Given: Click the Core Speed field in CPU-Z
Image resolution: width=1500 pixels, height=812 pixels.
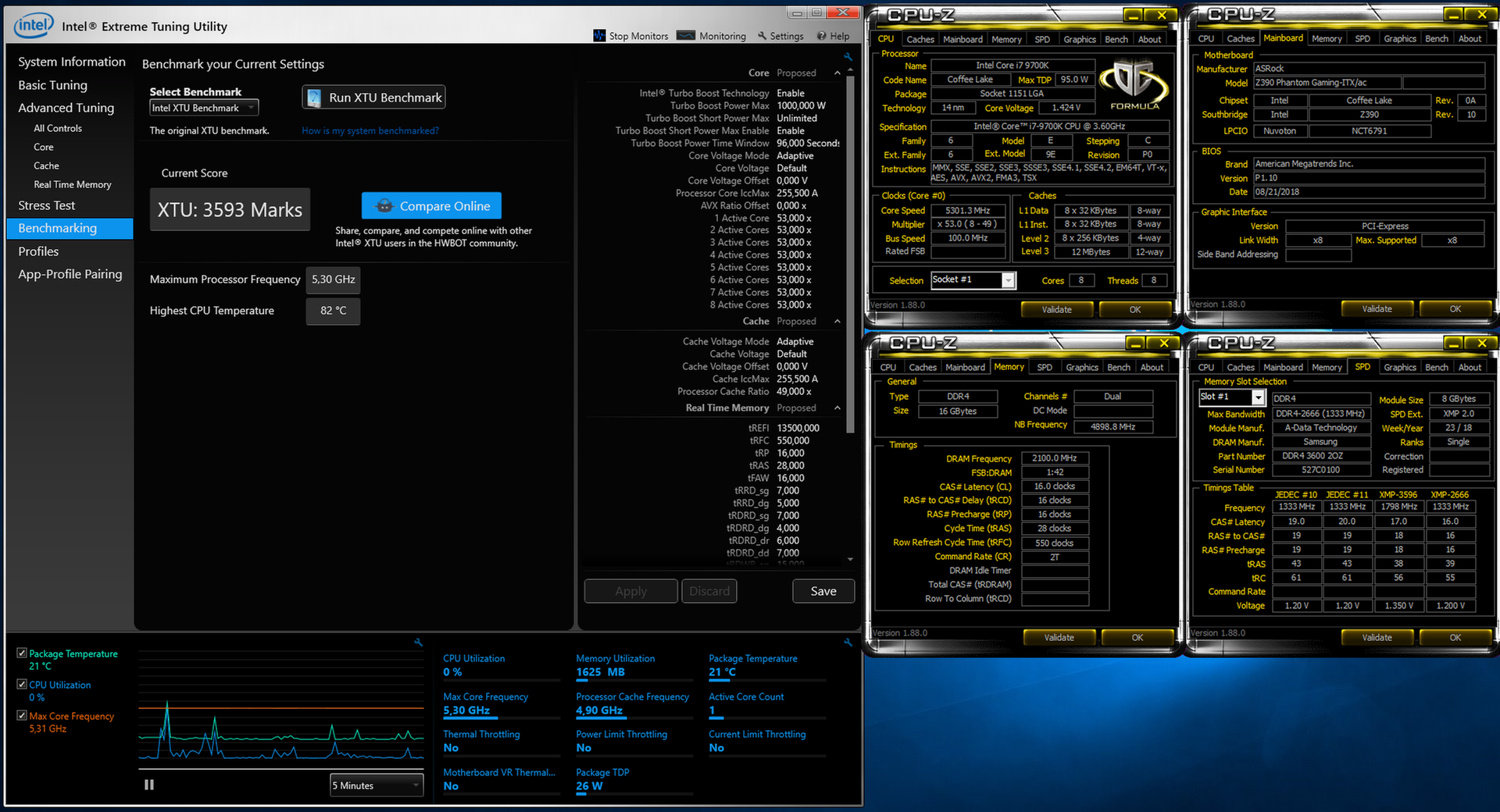Looking at the screenshot, I should (967, 211).
